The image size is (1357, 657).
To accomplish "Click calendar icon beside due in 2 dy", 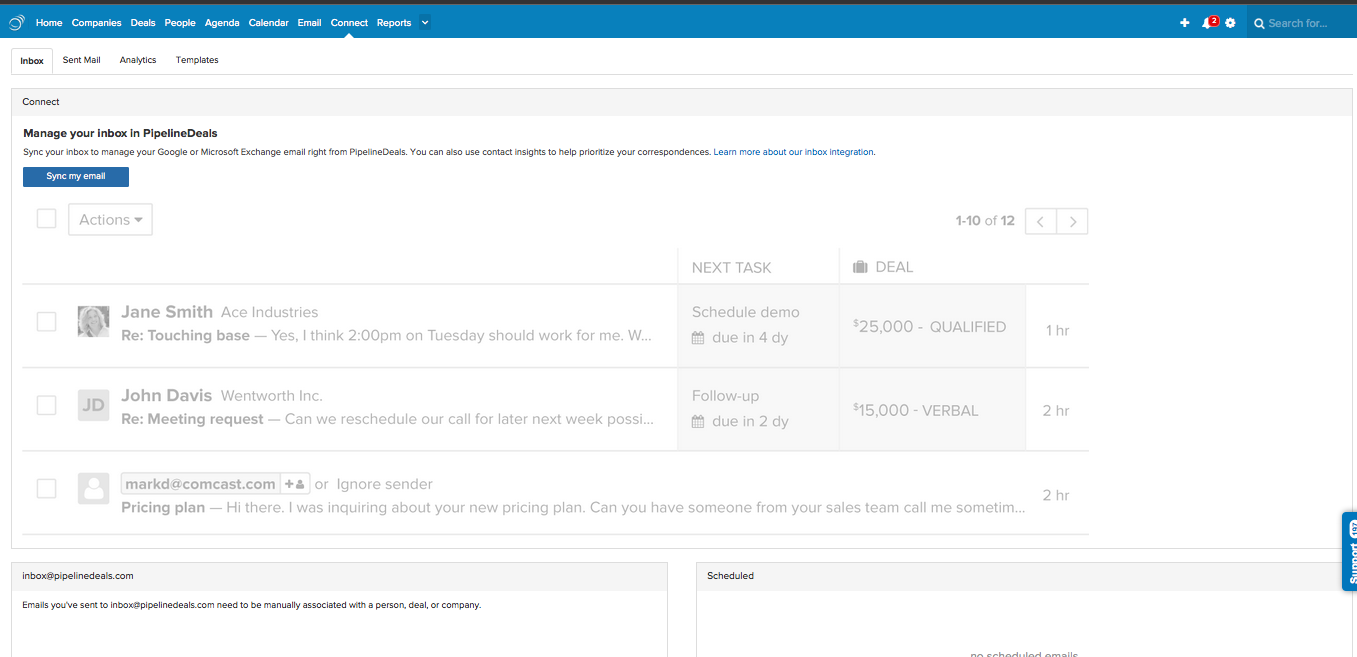I will tap(698, 422).
